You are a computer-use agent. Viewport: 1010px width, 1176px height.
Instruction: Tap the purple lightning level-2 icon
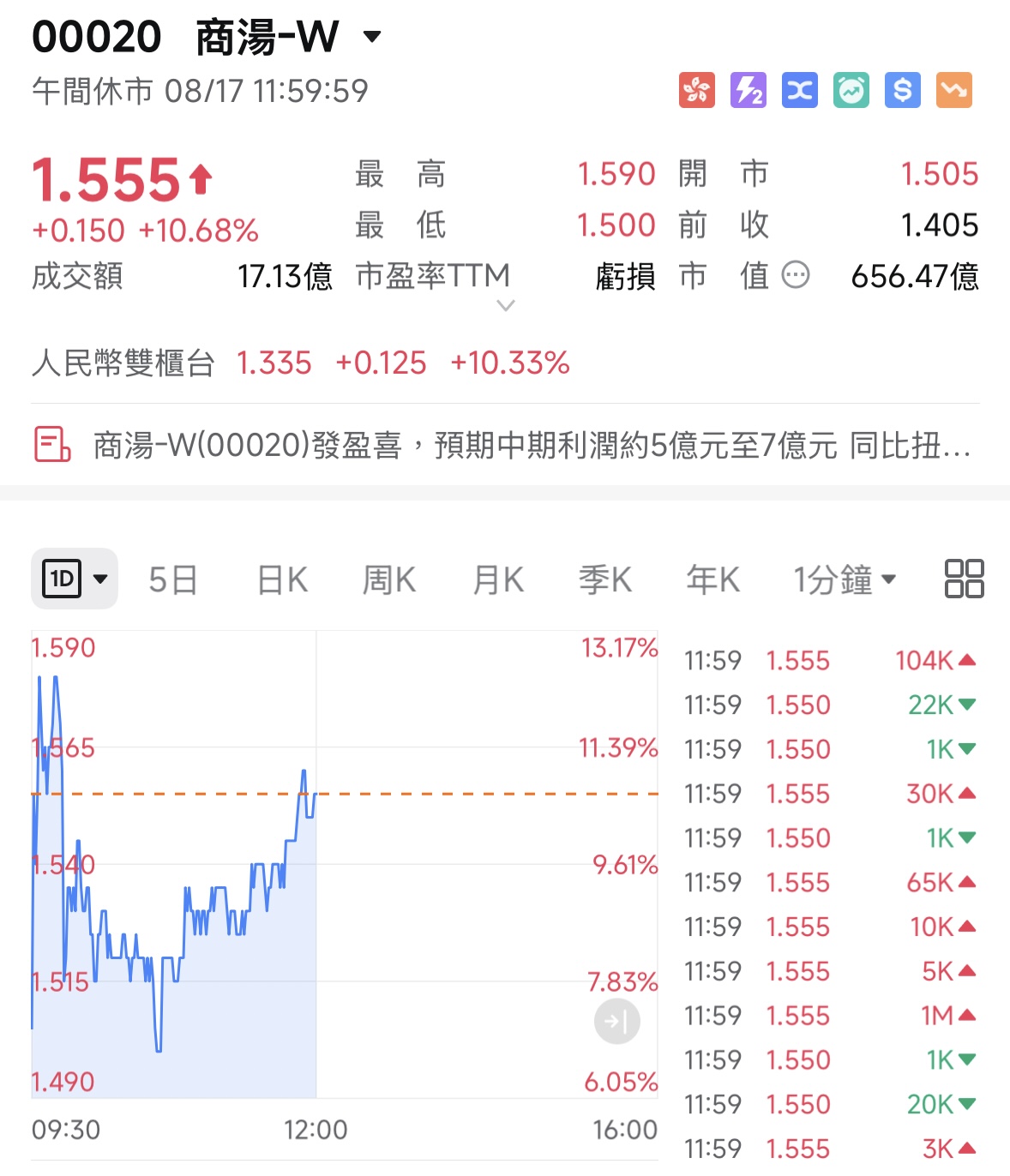748,90
